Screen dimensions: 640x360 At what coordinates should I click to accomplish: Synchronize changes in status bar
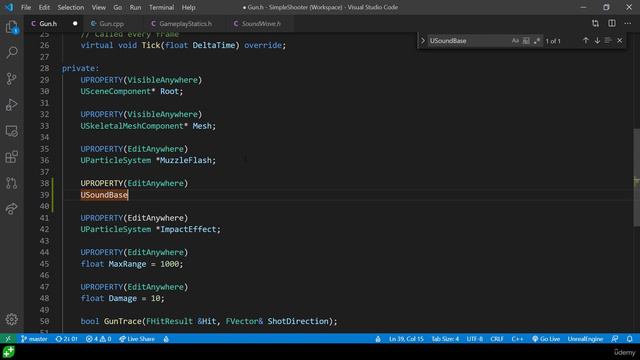[x=67, y=339]
